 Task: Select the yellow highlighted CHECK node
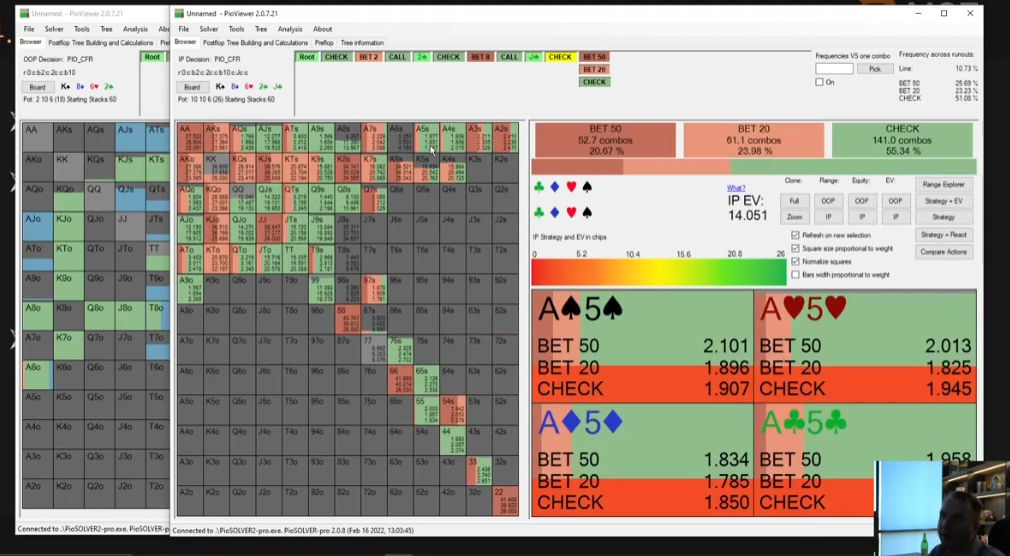tap(560, 57)
